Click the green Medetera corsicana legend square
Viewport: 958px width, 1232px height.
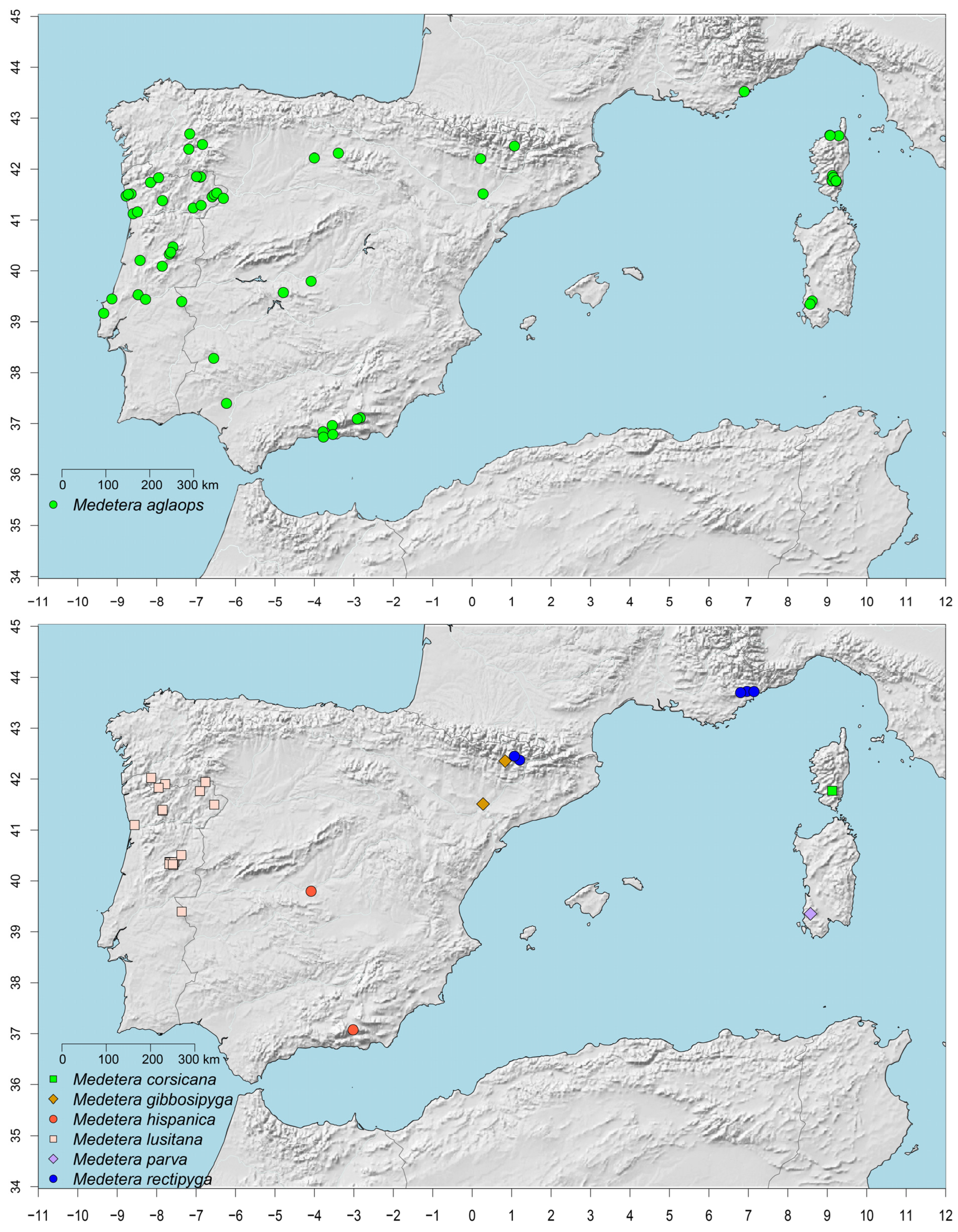click(x=54, y=1080)
